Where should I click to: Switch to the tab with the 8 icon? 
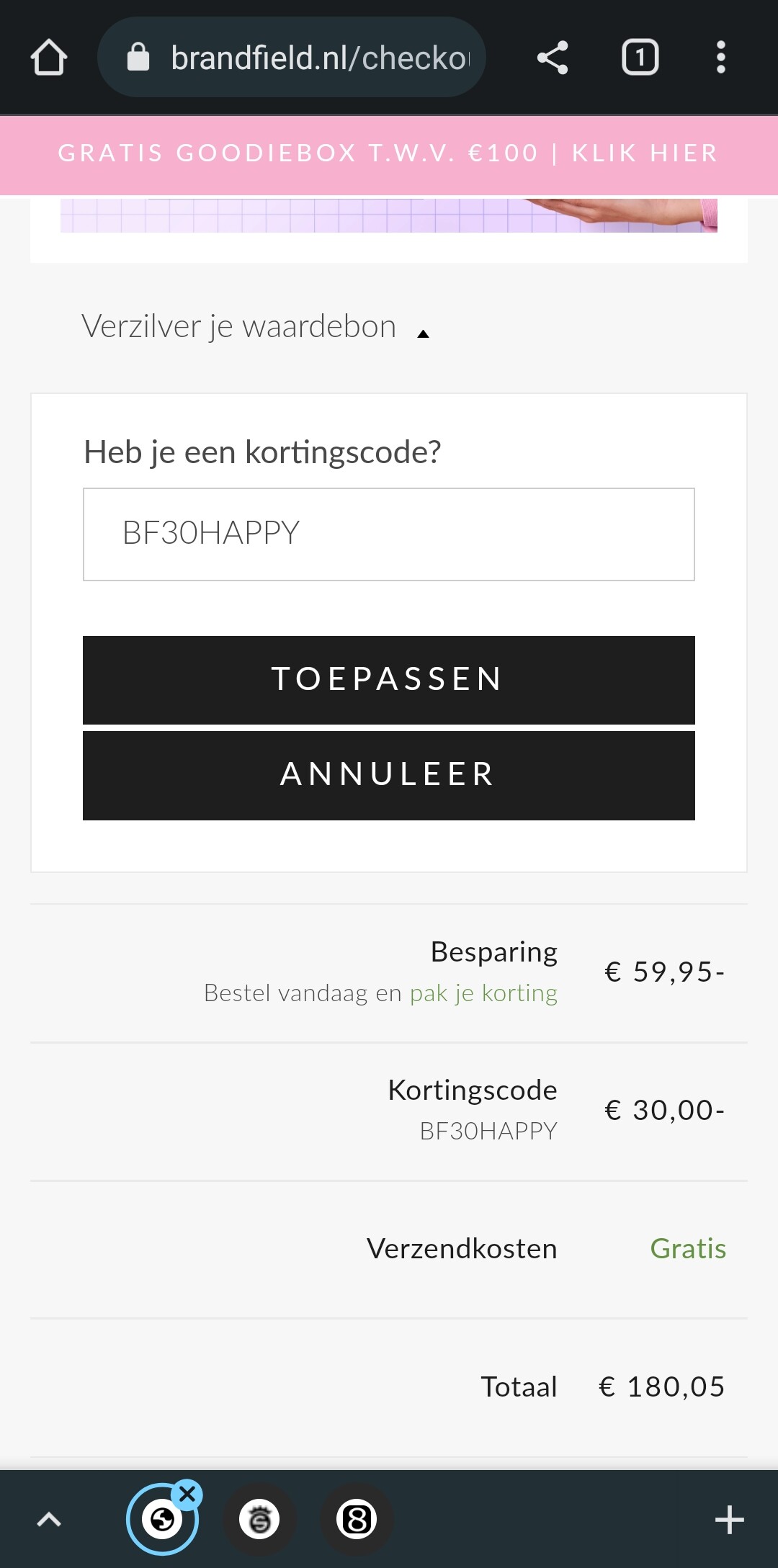point(357,1520)
